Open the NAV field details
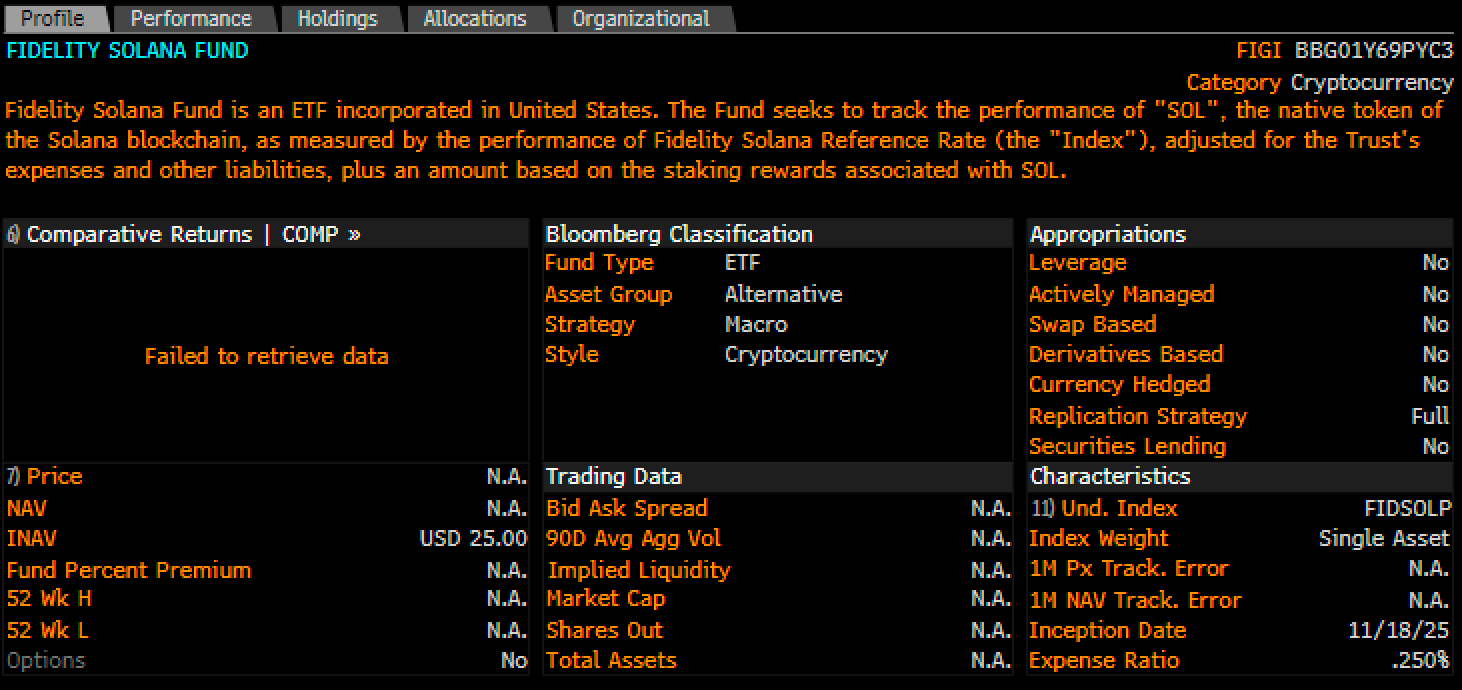 [x=26, y=508]
